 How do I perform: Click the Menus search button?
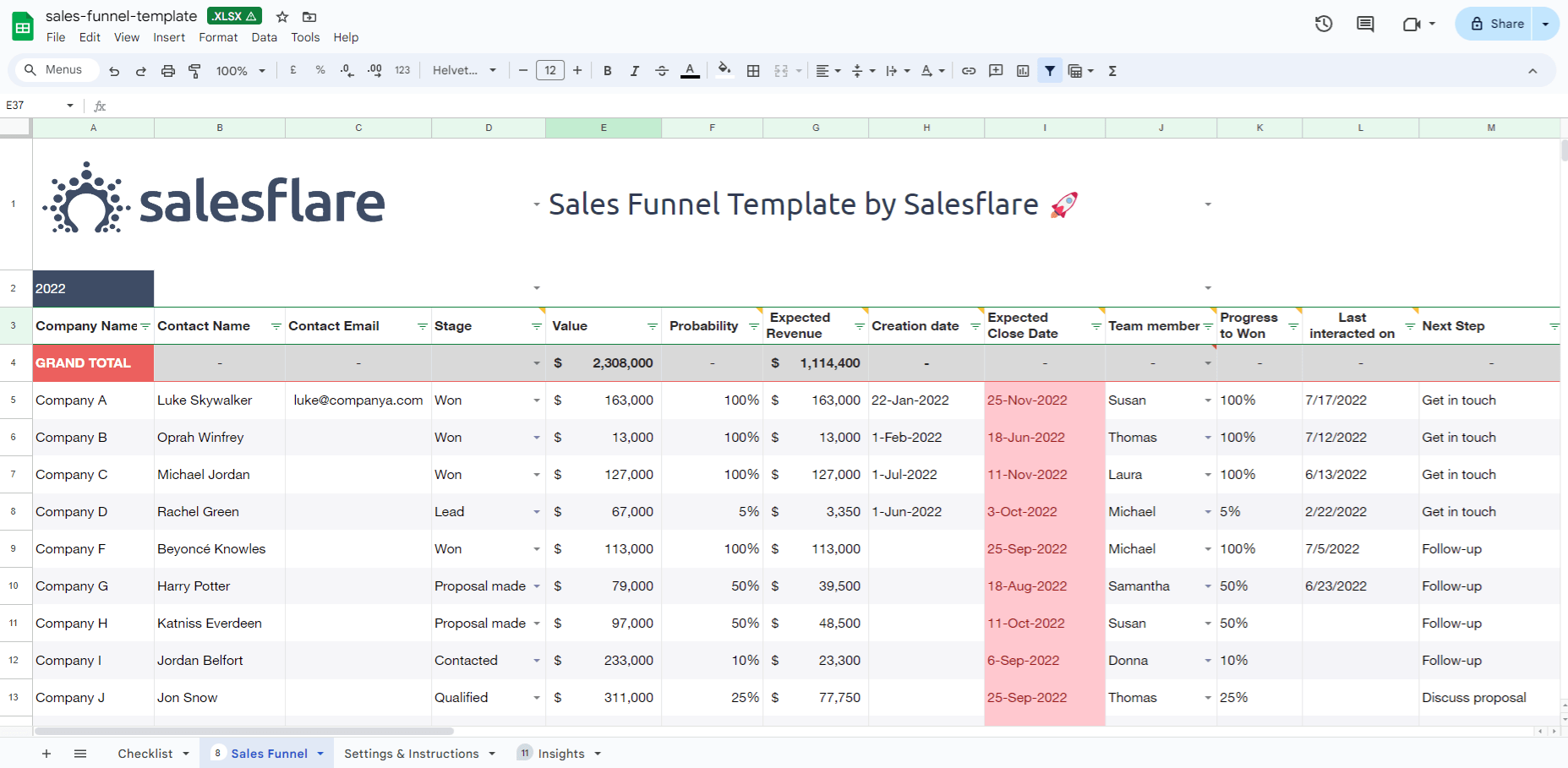tap(54, 70)
